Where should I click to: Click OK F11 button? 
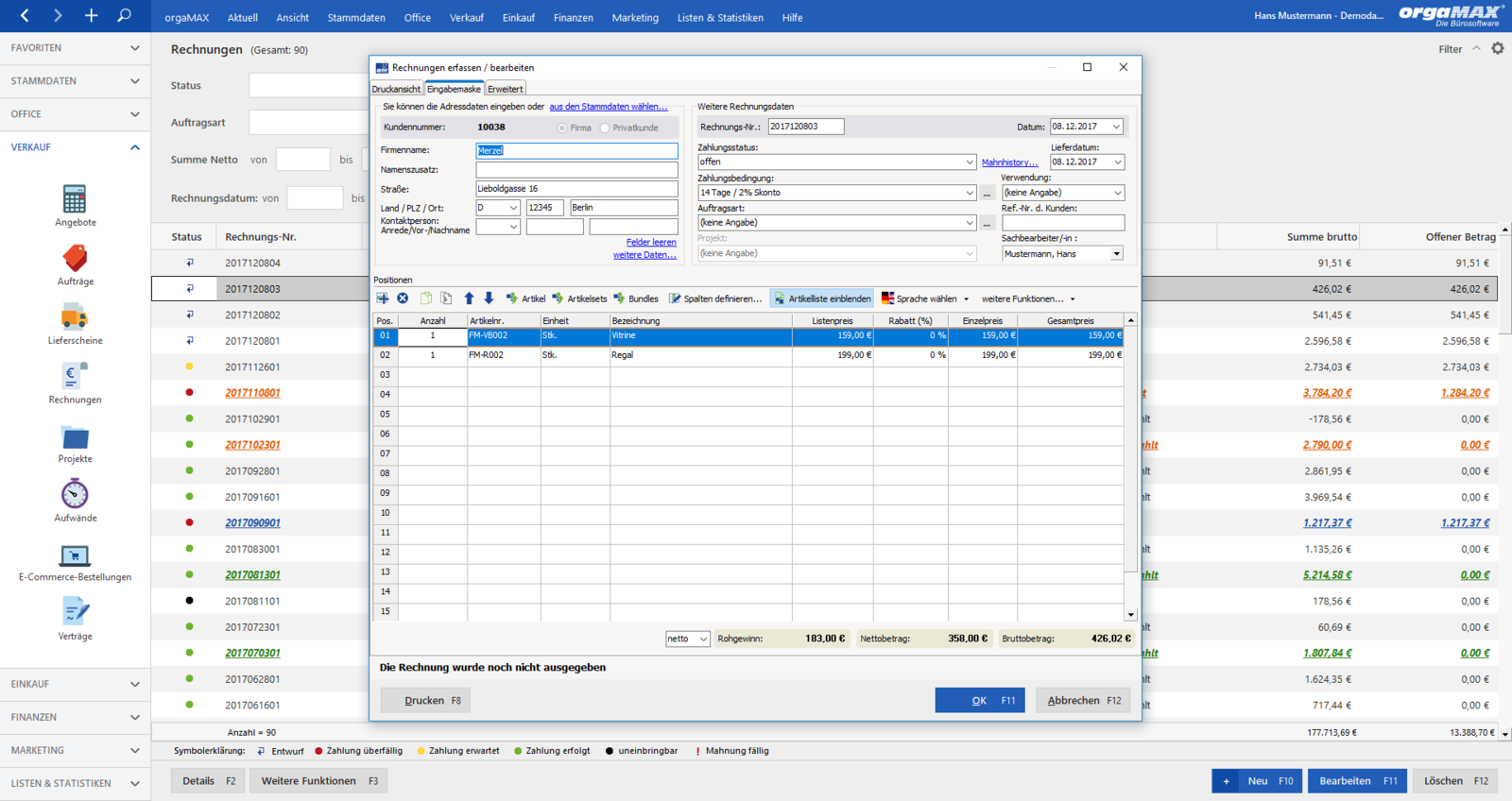pos(980,700)
